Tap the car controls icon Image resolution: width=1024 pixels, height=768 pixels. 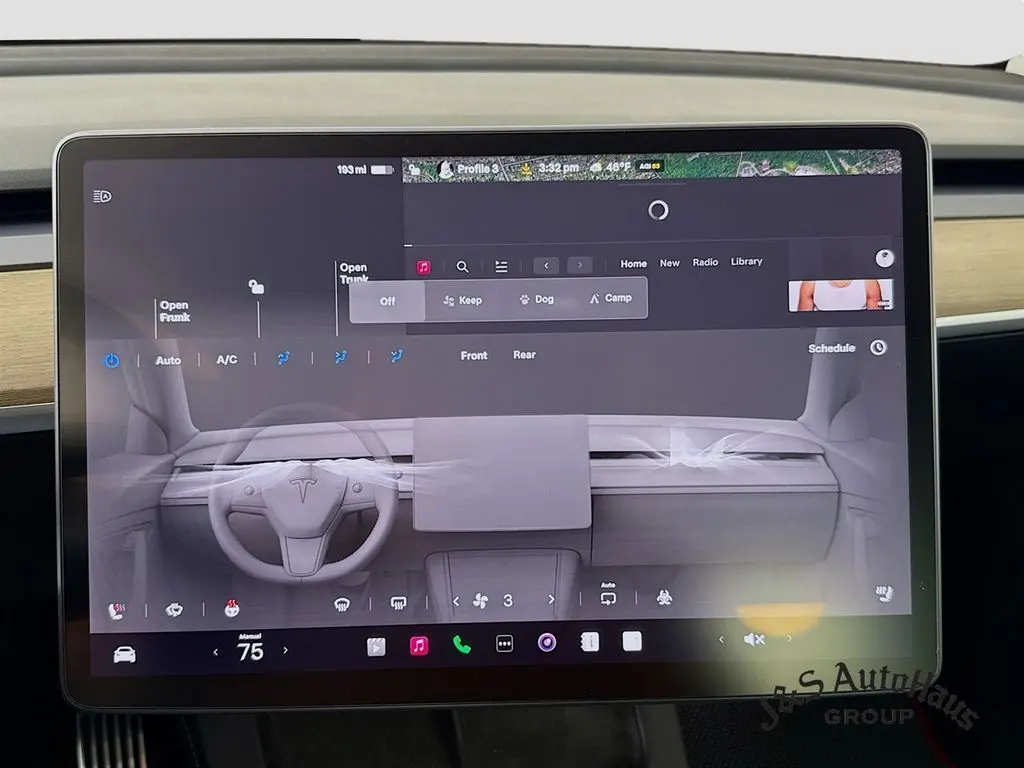pyautogui.click(x=124, y=654)
